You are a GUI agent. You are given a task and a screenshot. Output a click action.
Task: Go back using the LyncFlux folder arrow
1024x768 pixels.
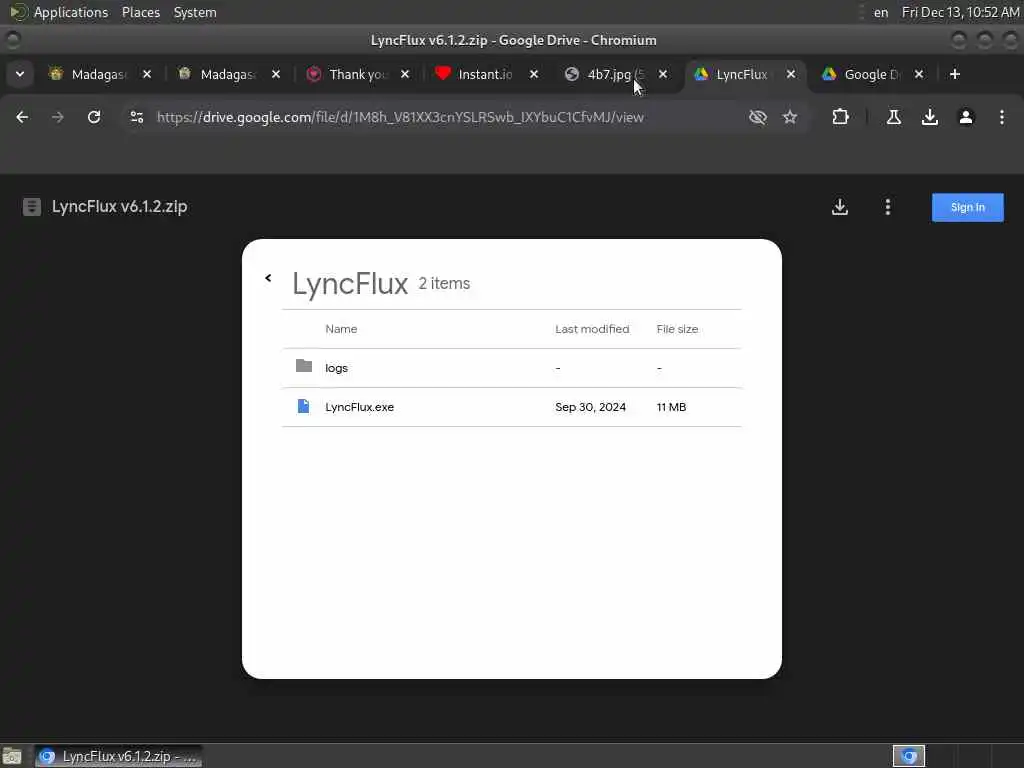(268, 278)
